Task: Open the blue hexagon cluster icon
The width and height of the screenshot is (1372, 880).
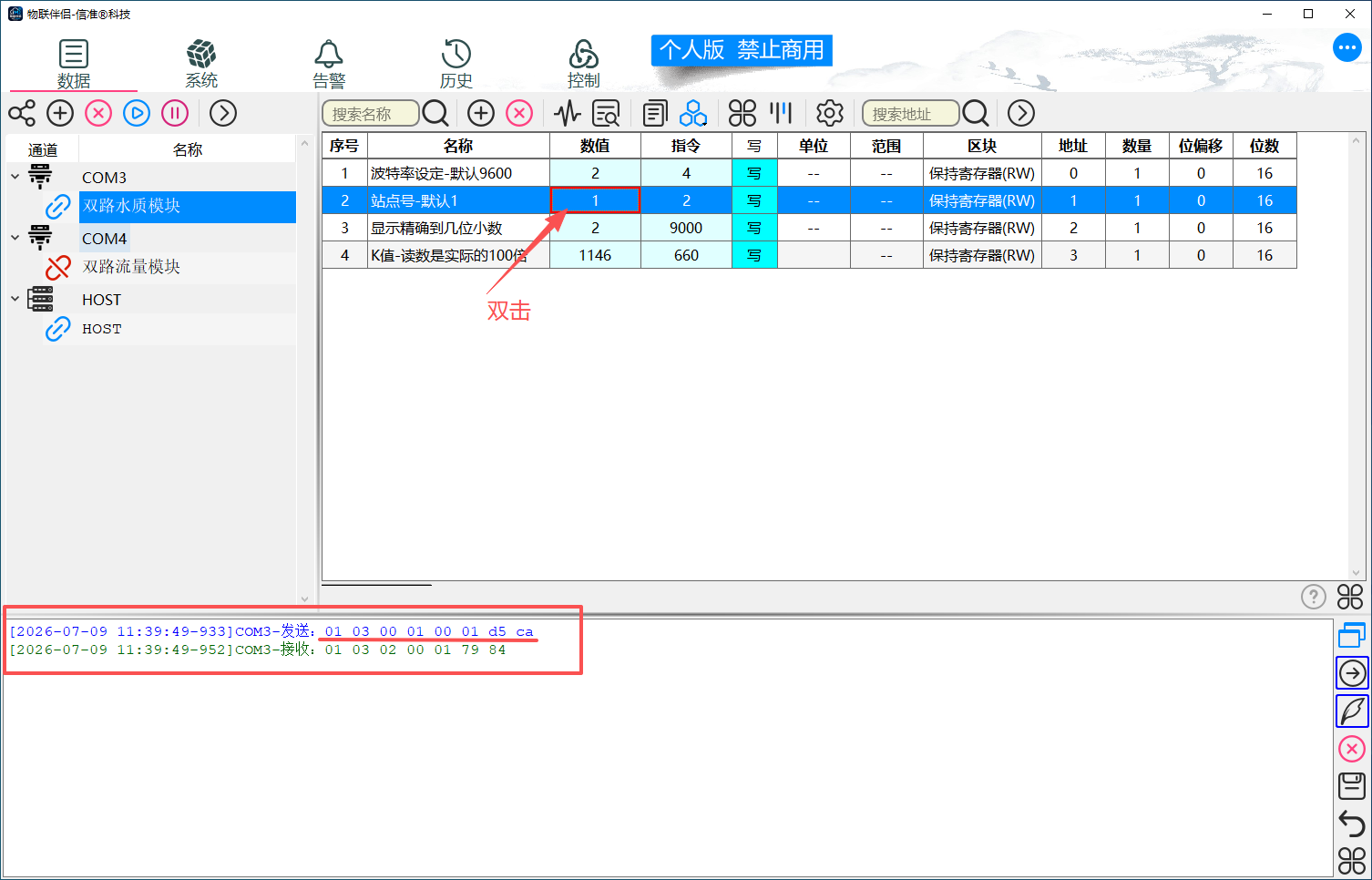Action: click(x=693, y=113)
